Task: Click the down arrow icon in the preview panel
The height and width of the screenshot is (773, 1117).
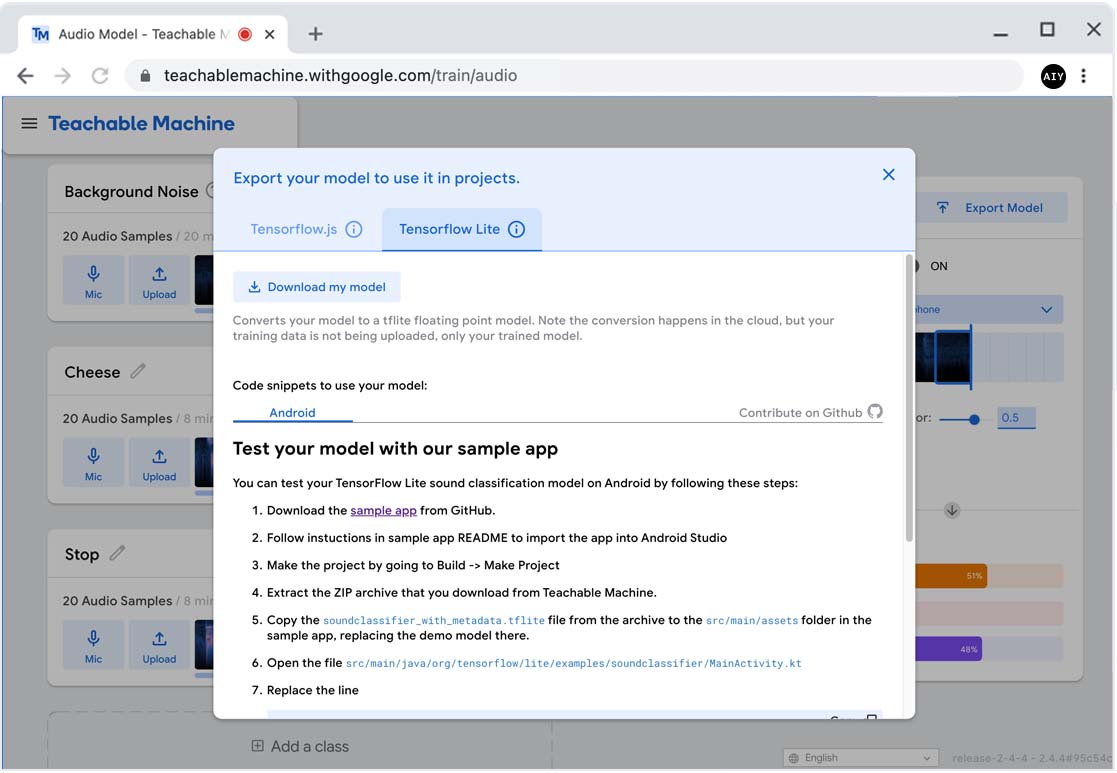Action: tap(952, 510)
